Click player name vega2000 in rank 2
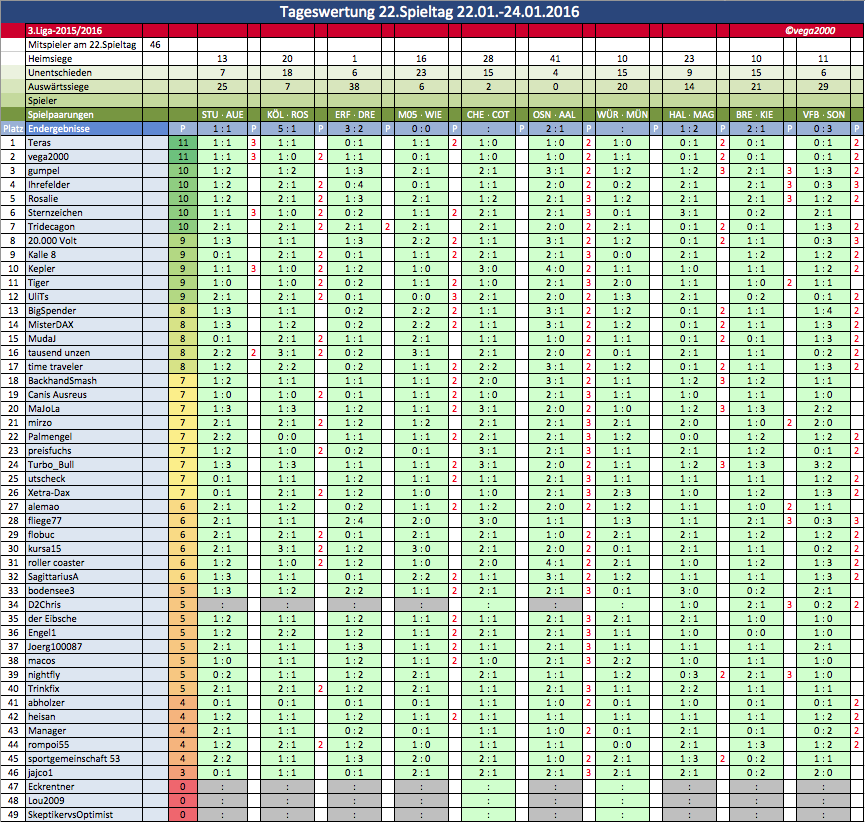This screenshot has width=865, height=822. coord(49,157)
